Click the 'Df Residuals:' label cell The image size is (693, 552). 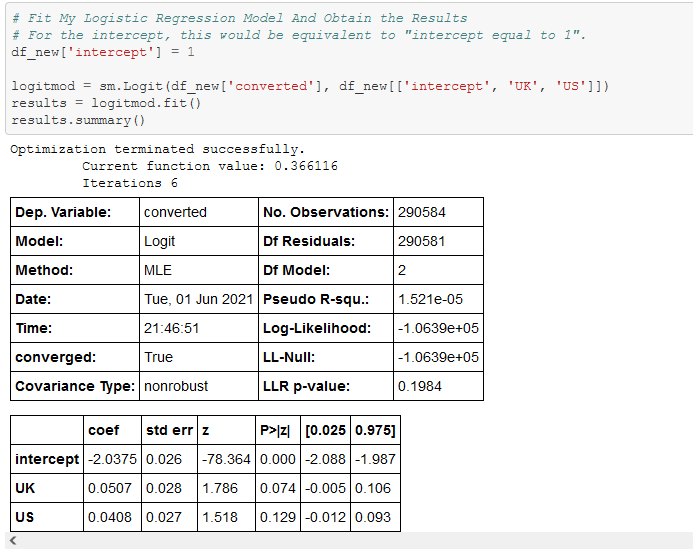pyautogui.click(x=326, y=241)
